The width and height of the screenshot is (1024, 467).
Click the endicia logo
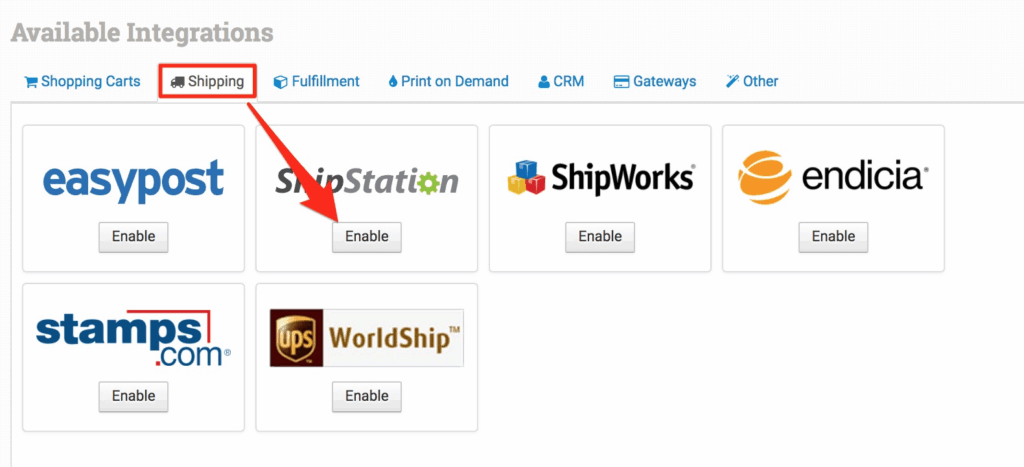(x=833, y=178)
